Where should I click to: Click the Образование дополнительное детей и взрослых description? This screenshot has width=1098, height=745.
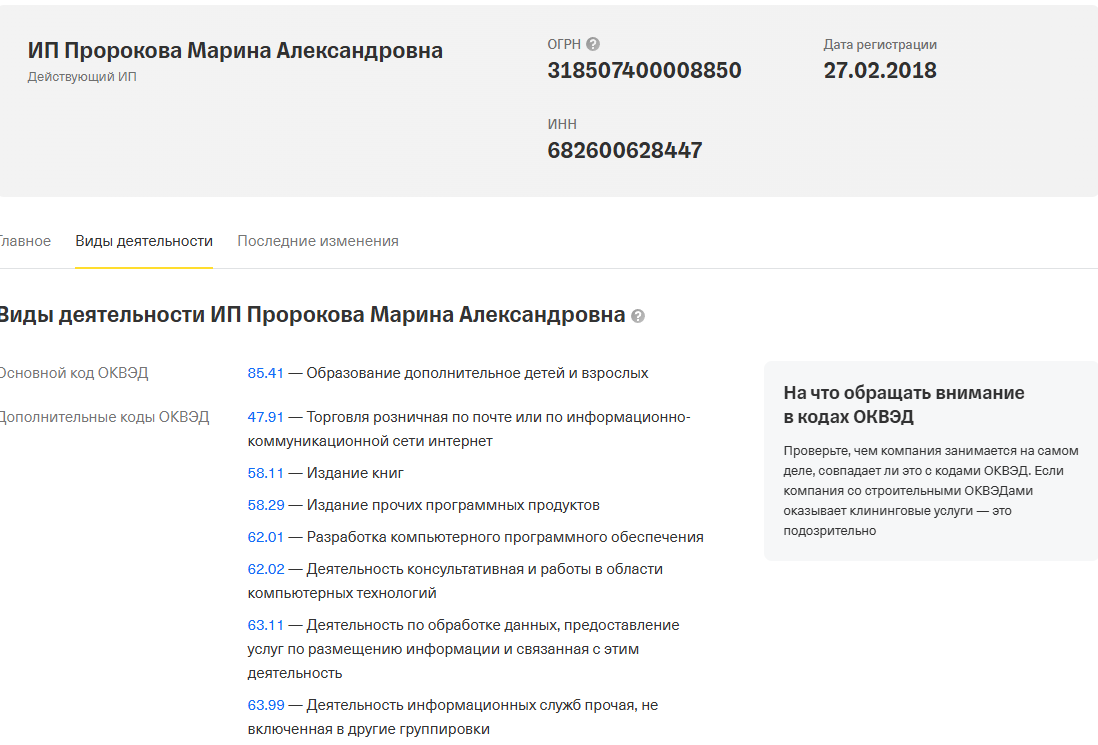pos(477,373)
